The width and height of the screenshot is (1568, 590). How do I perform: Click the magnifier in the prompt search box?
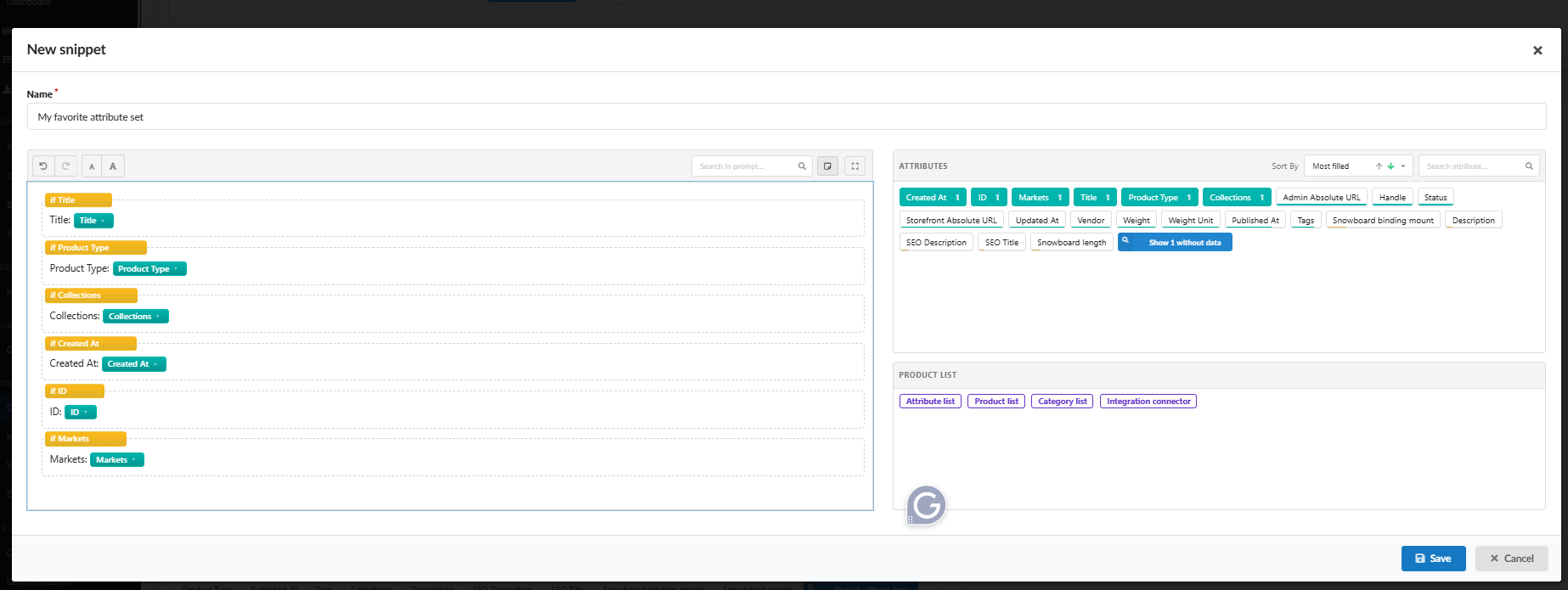[802, 166]
